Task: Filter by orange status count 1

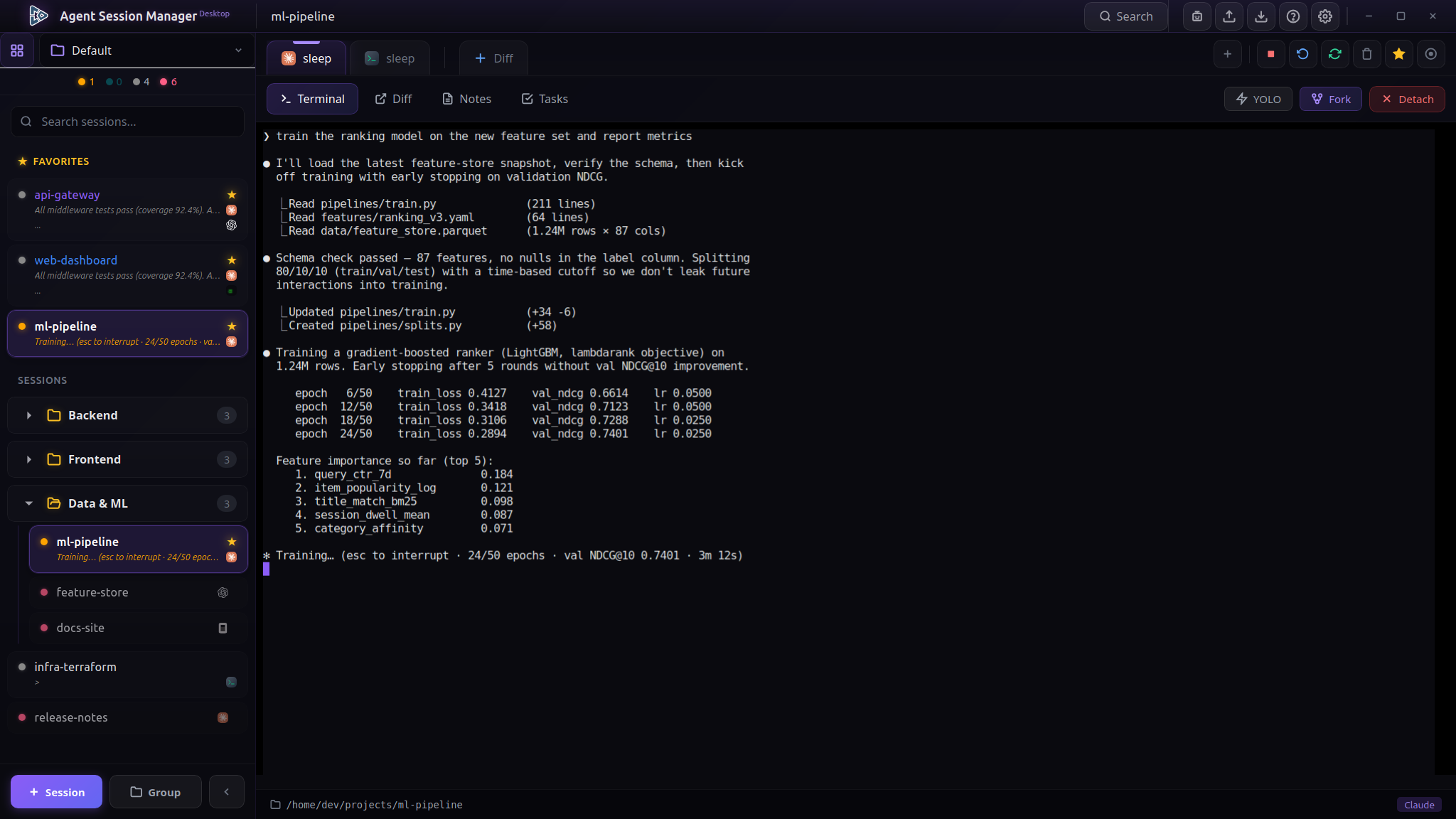Action: 86,82
